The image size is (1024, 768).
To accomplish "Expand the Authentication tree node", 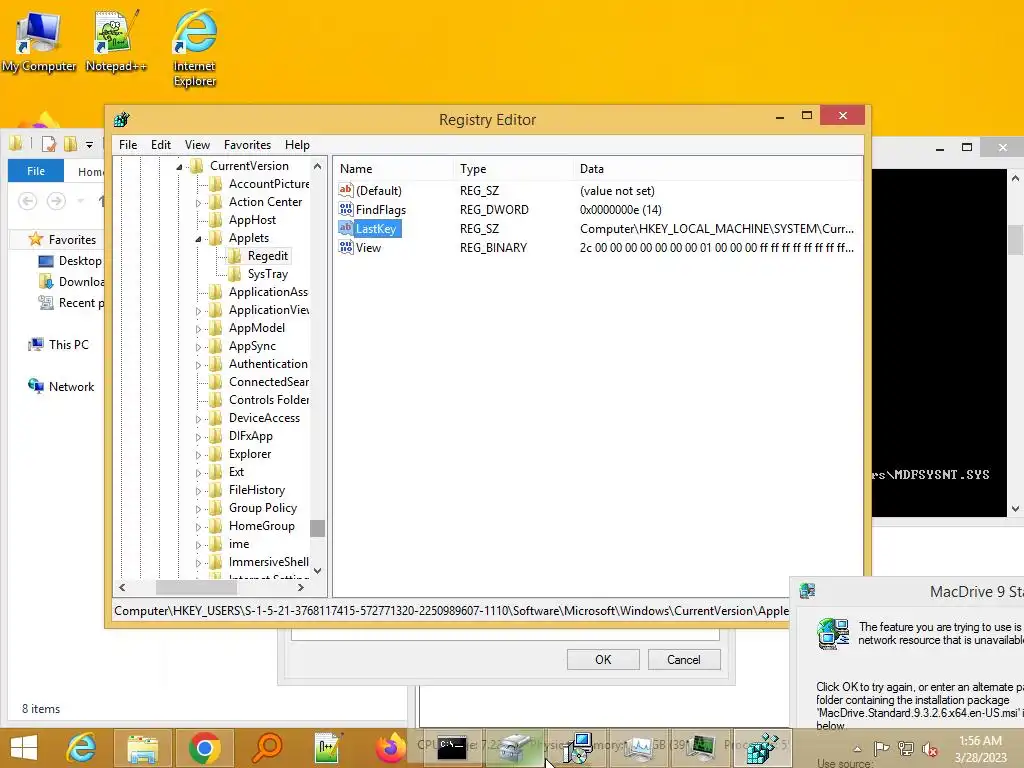I will (x=198, y=365).
